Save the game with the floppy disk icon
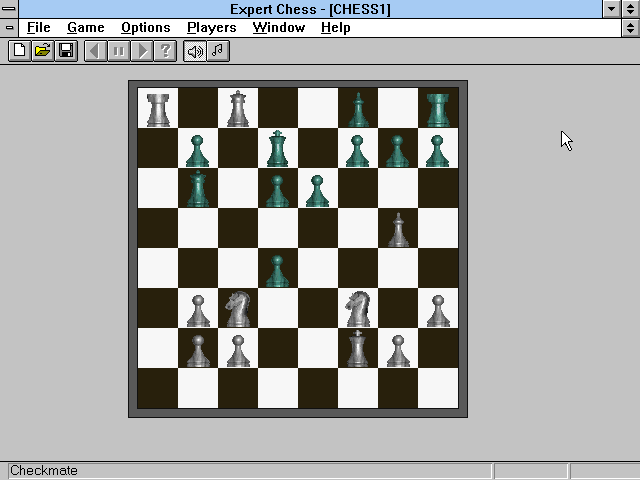The height and width of the screenshot is (480, 640). click(66, 51)
